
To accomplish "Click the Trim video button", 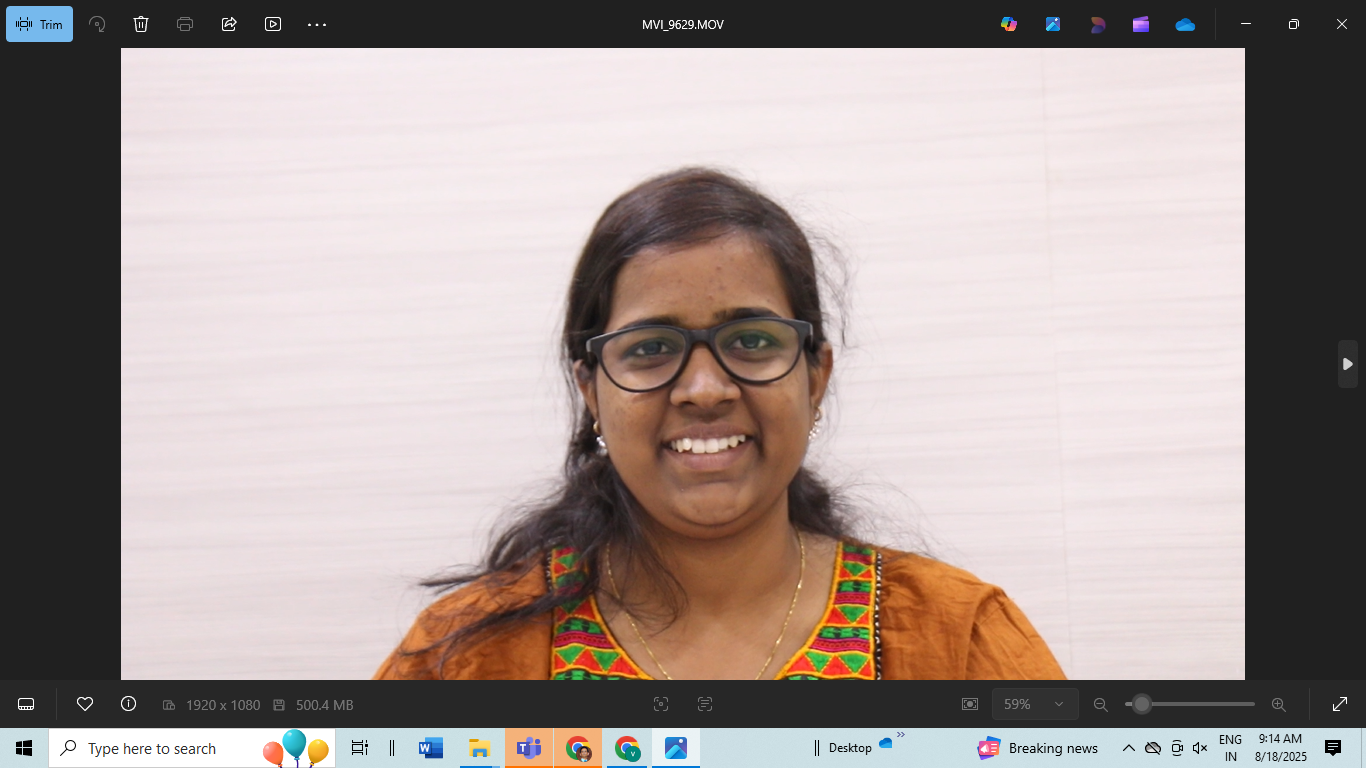I will pos(40,24).
